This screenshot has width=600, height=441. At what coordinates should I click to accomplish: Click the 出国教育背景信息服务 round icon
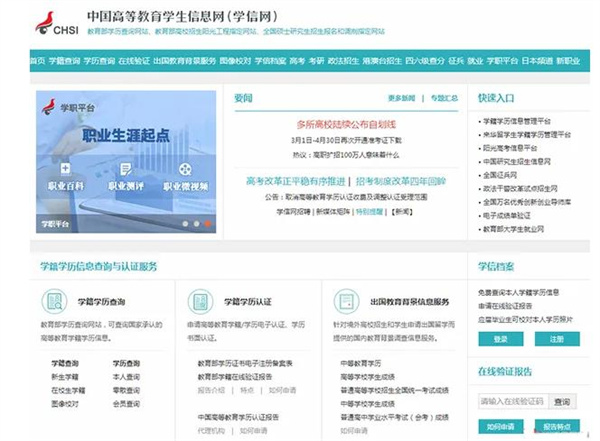coord(346,301)
